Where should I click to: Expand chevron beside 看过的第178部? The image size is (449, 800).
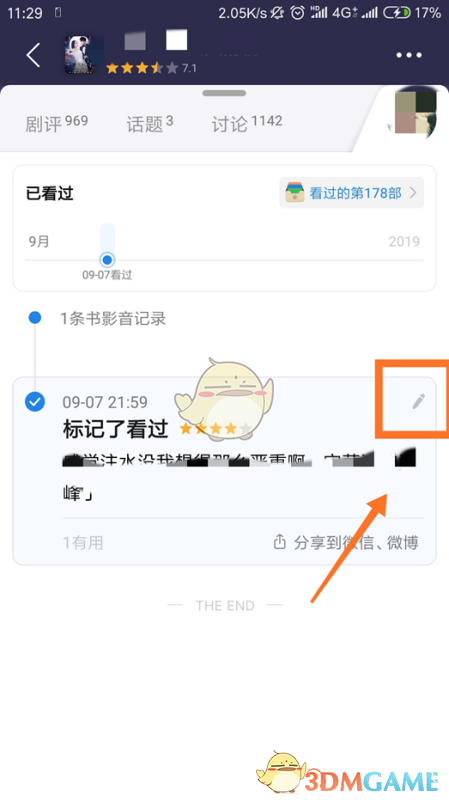click(413, 193)
